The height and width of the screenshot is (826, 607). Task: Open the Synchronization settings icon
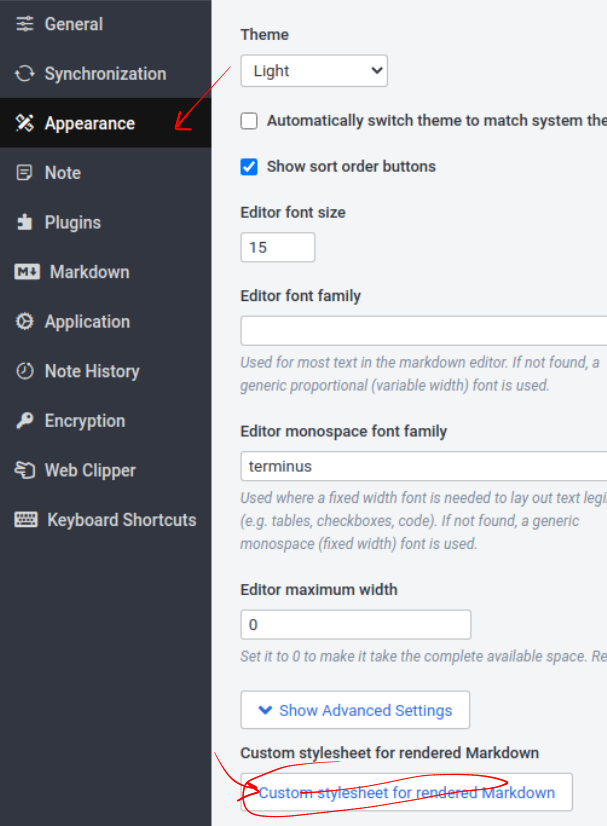tap(24, 73)
